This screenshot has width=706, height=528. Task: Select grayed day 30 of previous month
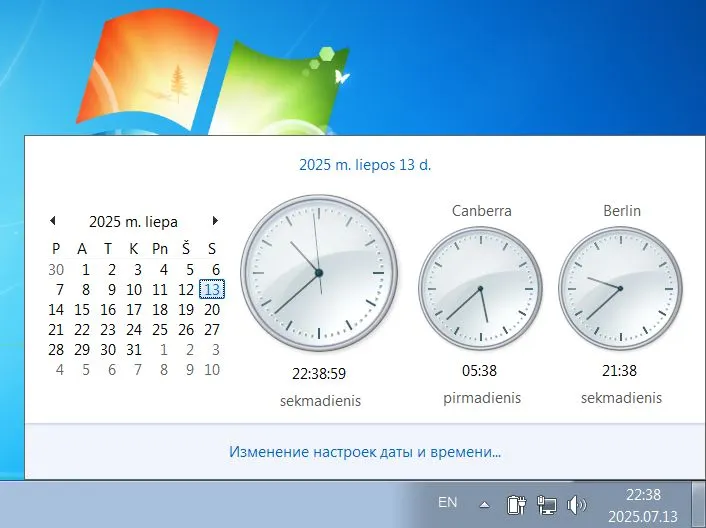click(x=56, y=270)
